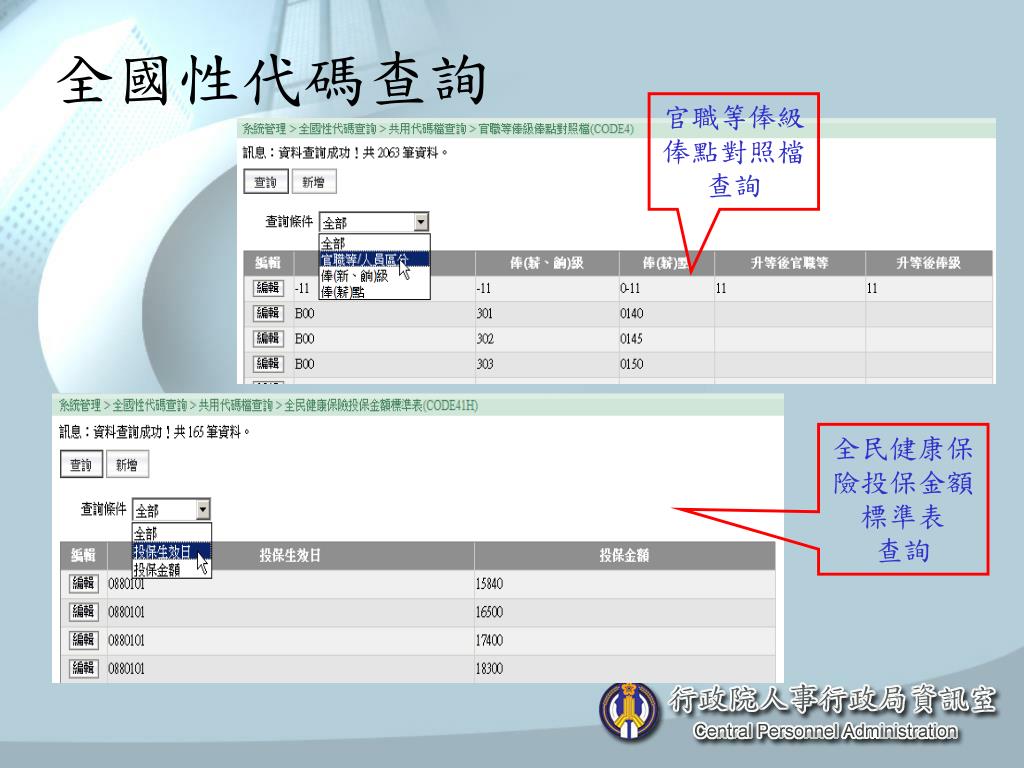Click the 升等後官職等 column header
Image resolution: width=1024 pixels, height=768 pixels.
(790, 263)
